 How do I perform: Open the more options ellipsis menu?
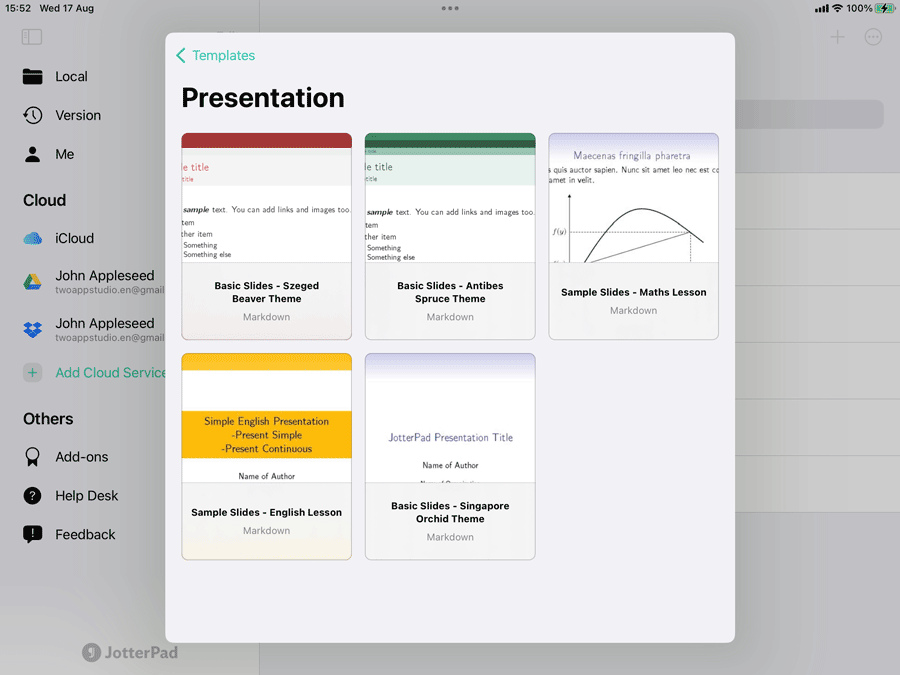[x=873, y=36]
